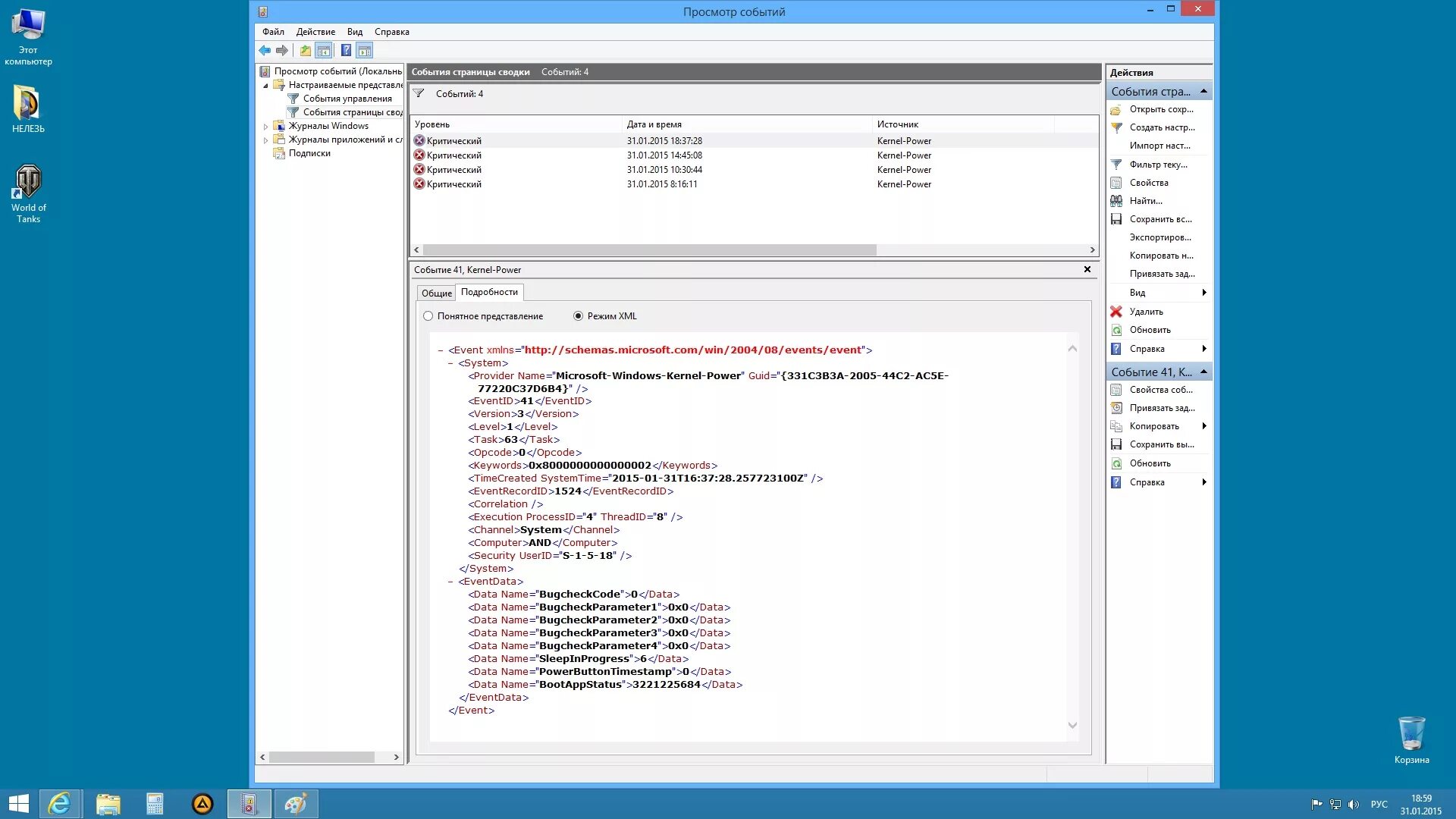Select the Понятное представление radio button
Image resolution: width=1456 pixels, height=819 pixels.
pyautogui.click(x=428, y=316)
